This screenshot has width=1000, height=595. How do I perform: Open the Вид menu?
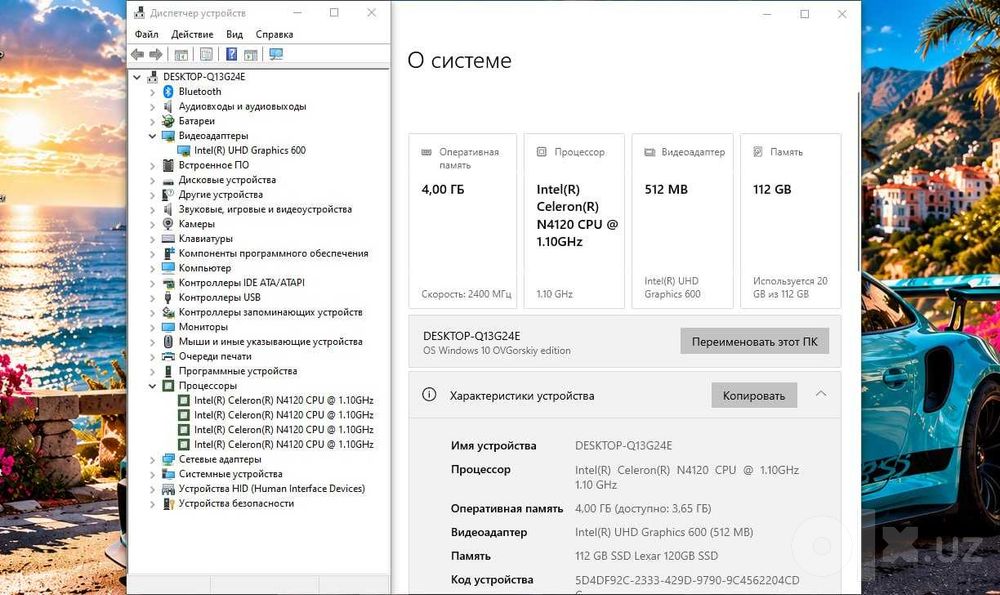[234, 34]
